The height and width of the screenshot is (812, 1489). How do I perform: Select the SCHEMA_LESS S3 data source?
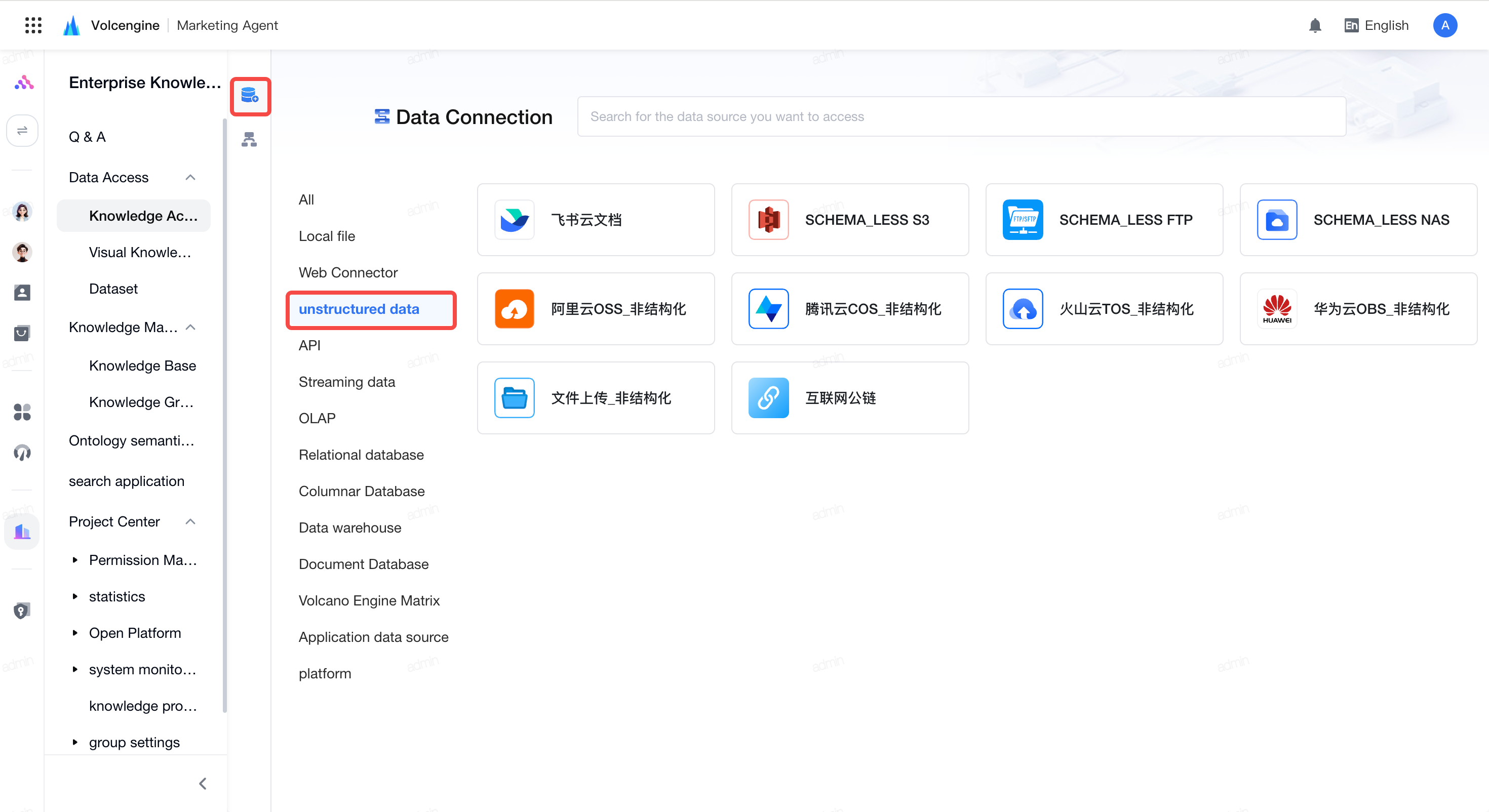click(x=850, y=220)
